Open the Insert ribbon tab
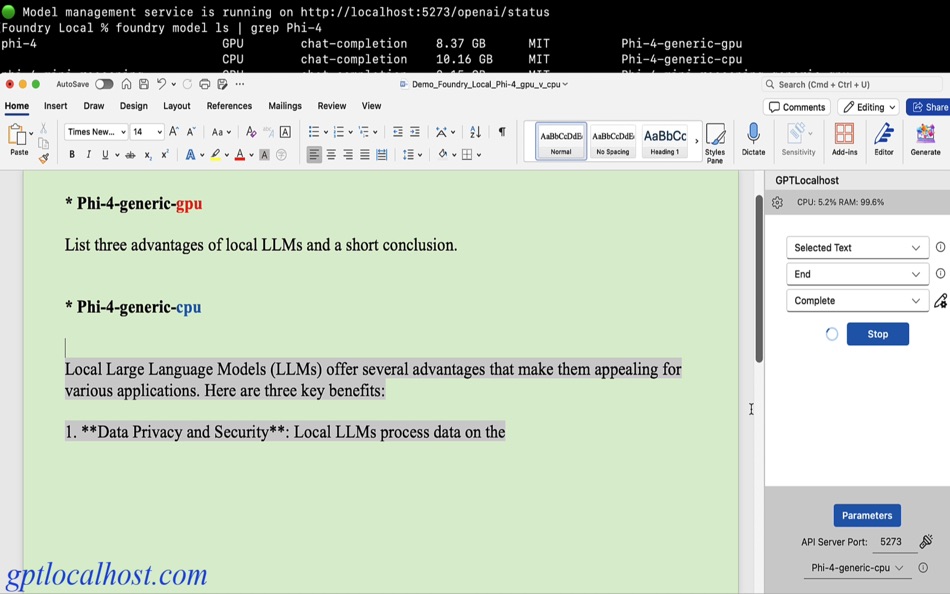Viewport: 950px width, 594px height. 56,106
